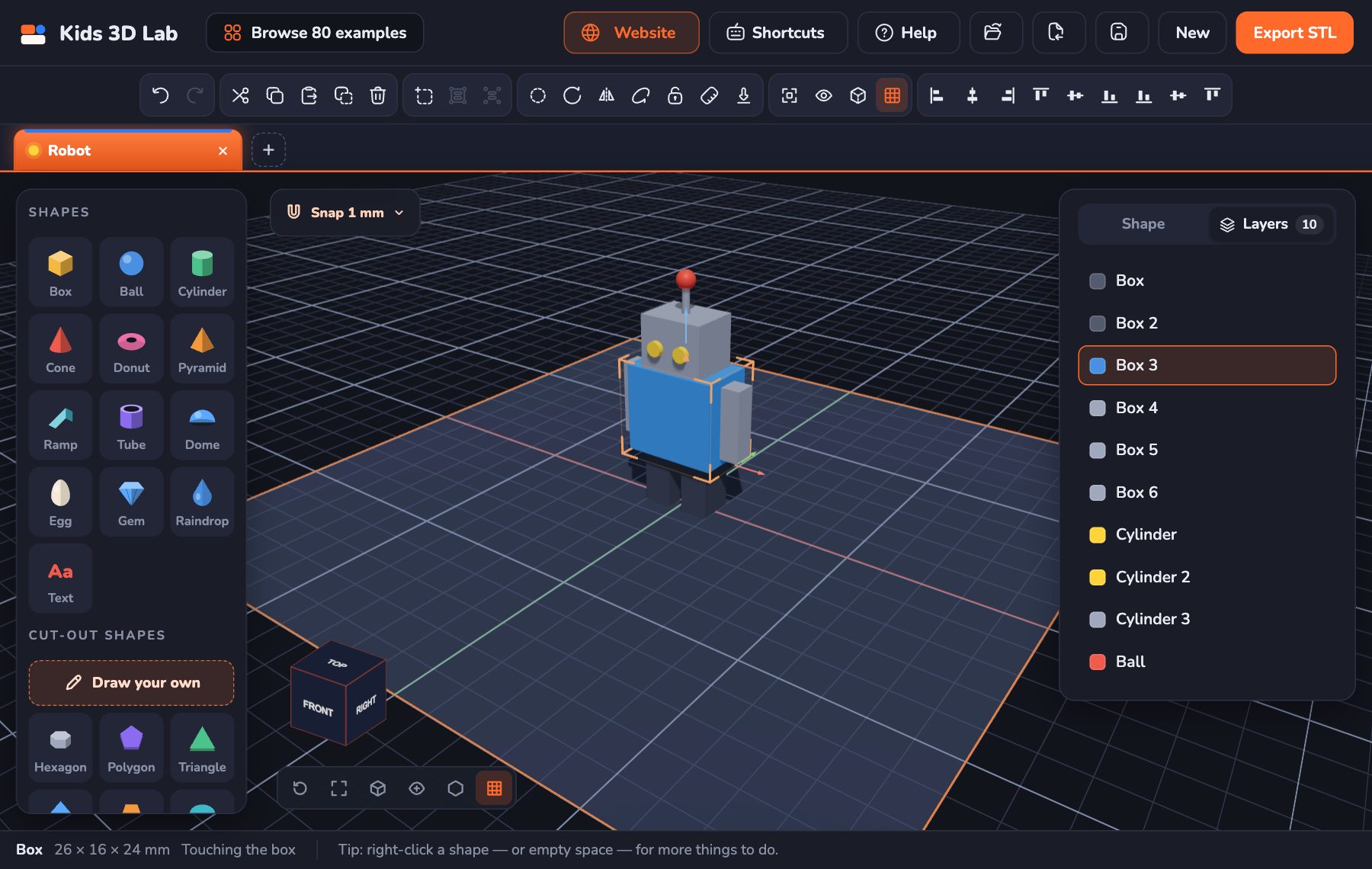Click the fullscreen icon in bottom view bar
Screen dimensions: 1372x869
[x=339, y=788]
